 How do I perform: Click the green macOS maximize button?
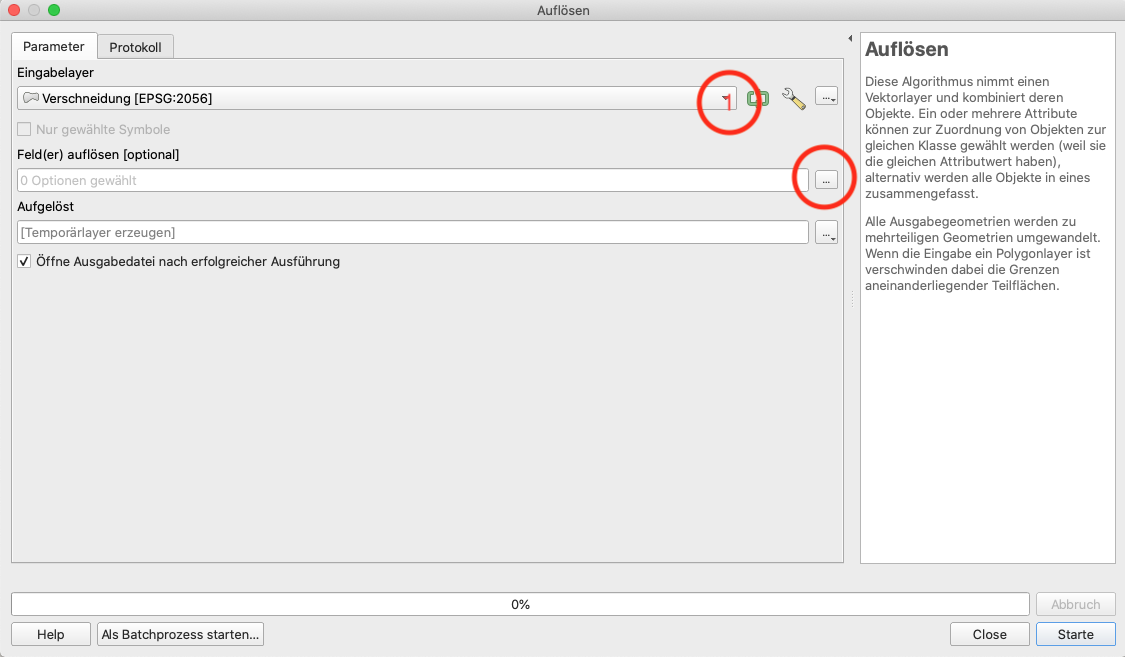[x=54, y=10]
